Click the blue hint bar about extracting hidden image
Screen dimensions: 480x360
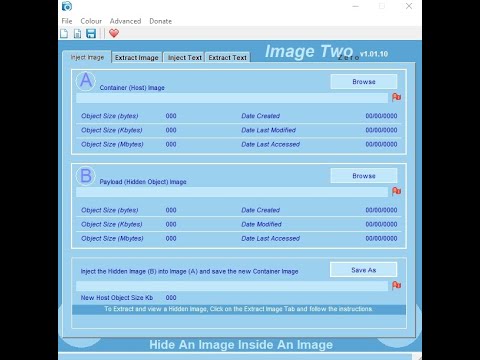[x=239, y=309]
